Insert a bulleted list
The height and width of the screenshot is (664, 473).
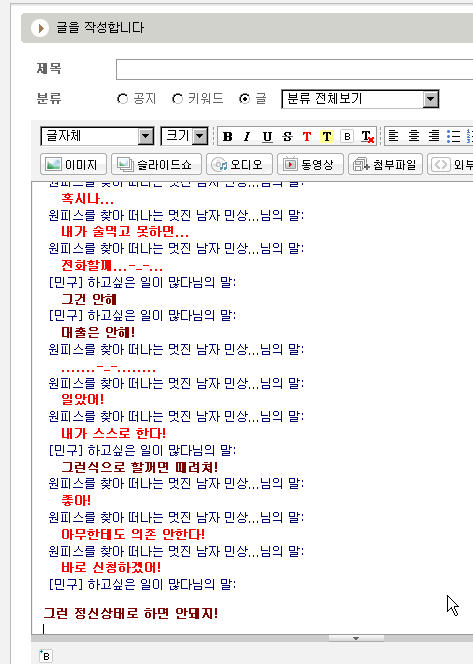pyautogui.click(x=454, y=136)
